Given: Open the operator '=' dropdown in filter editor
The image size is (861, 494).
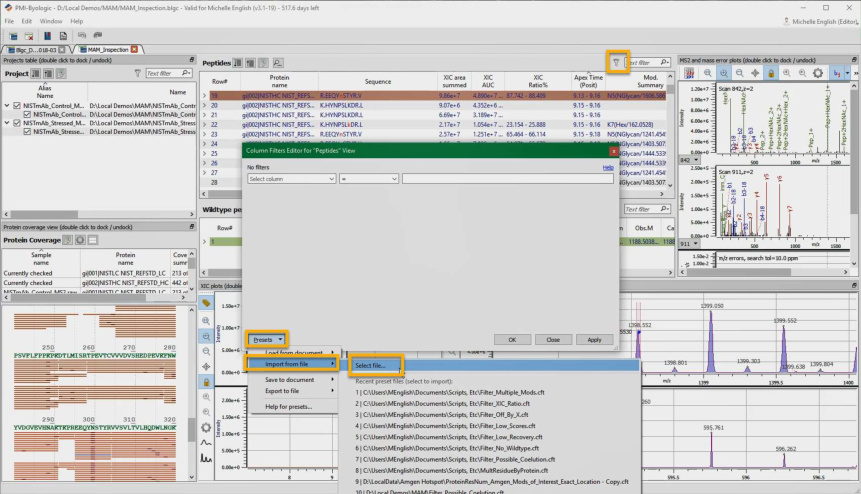Looking at the screenshot, I should click(368, 179).
